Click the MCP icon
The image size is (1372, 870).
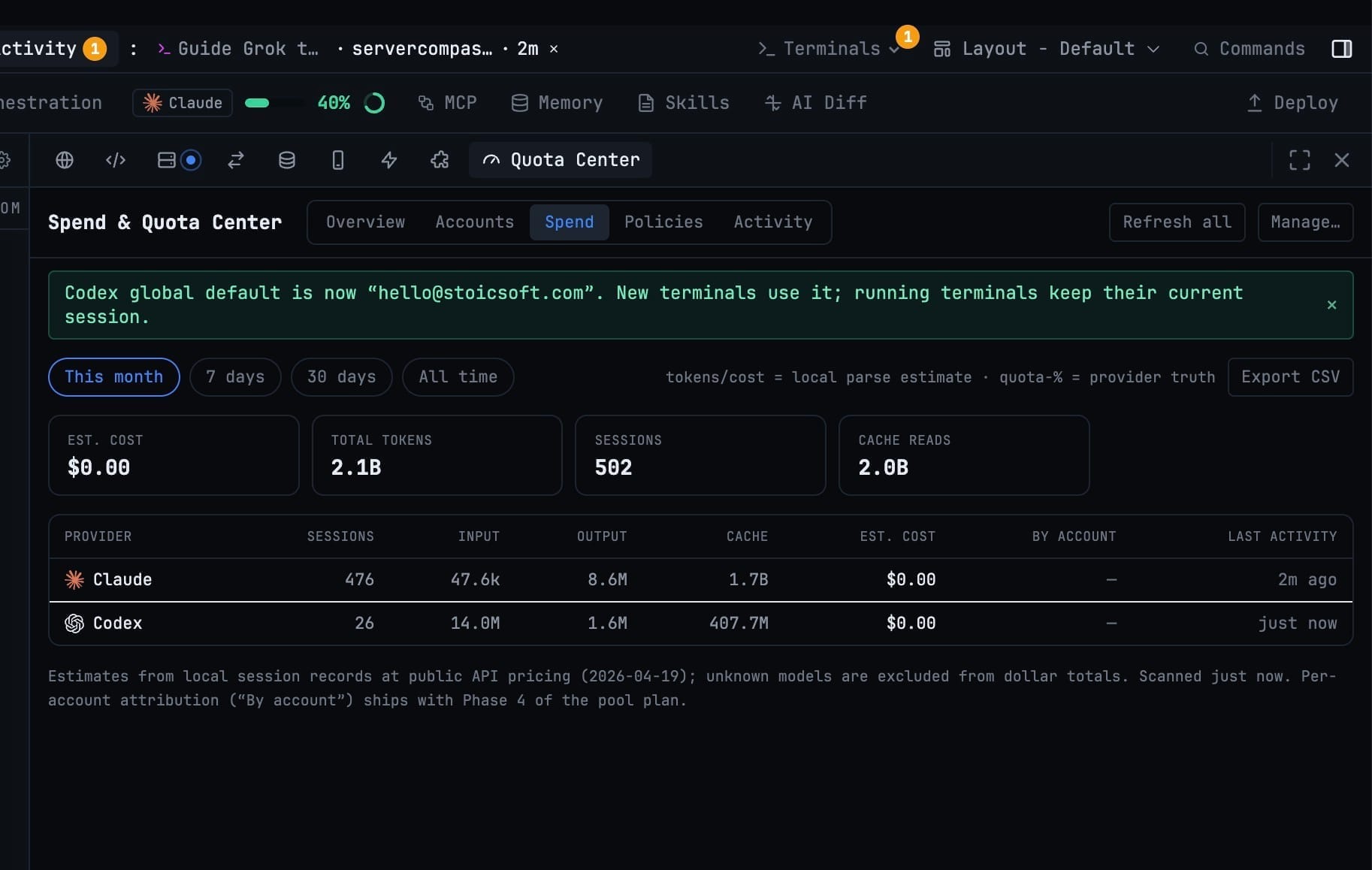point(426,103)
